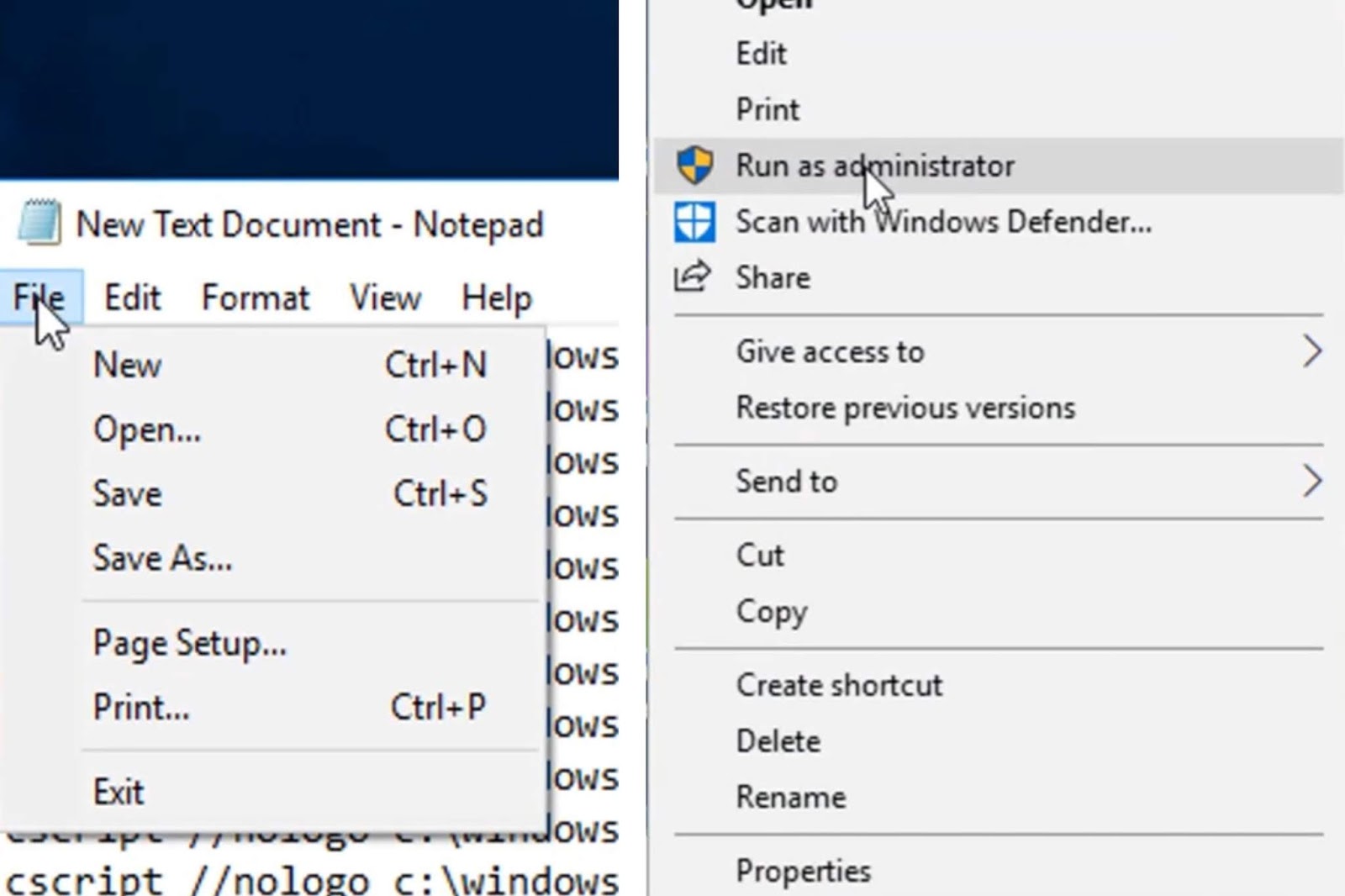The image size is (1345, 896).
Task: Open the Format menu in Notepad
Action: (x=256, y=298)
